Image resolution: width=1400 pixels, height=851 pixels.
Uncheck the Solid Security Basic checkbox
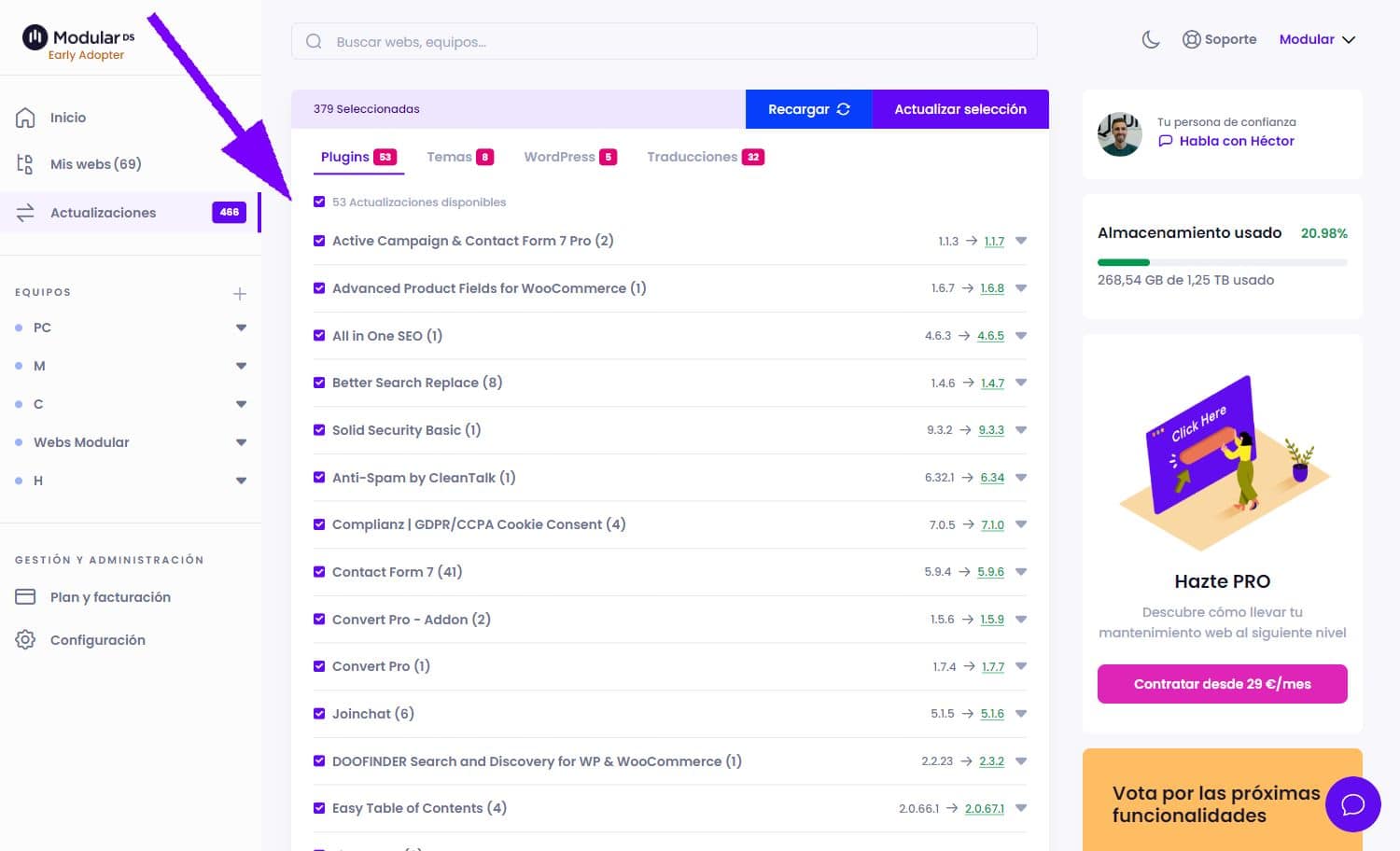click(319, 430)
